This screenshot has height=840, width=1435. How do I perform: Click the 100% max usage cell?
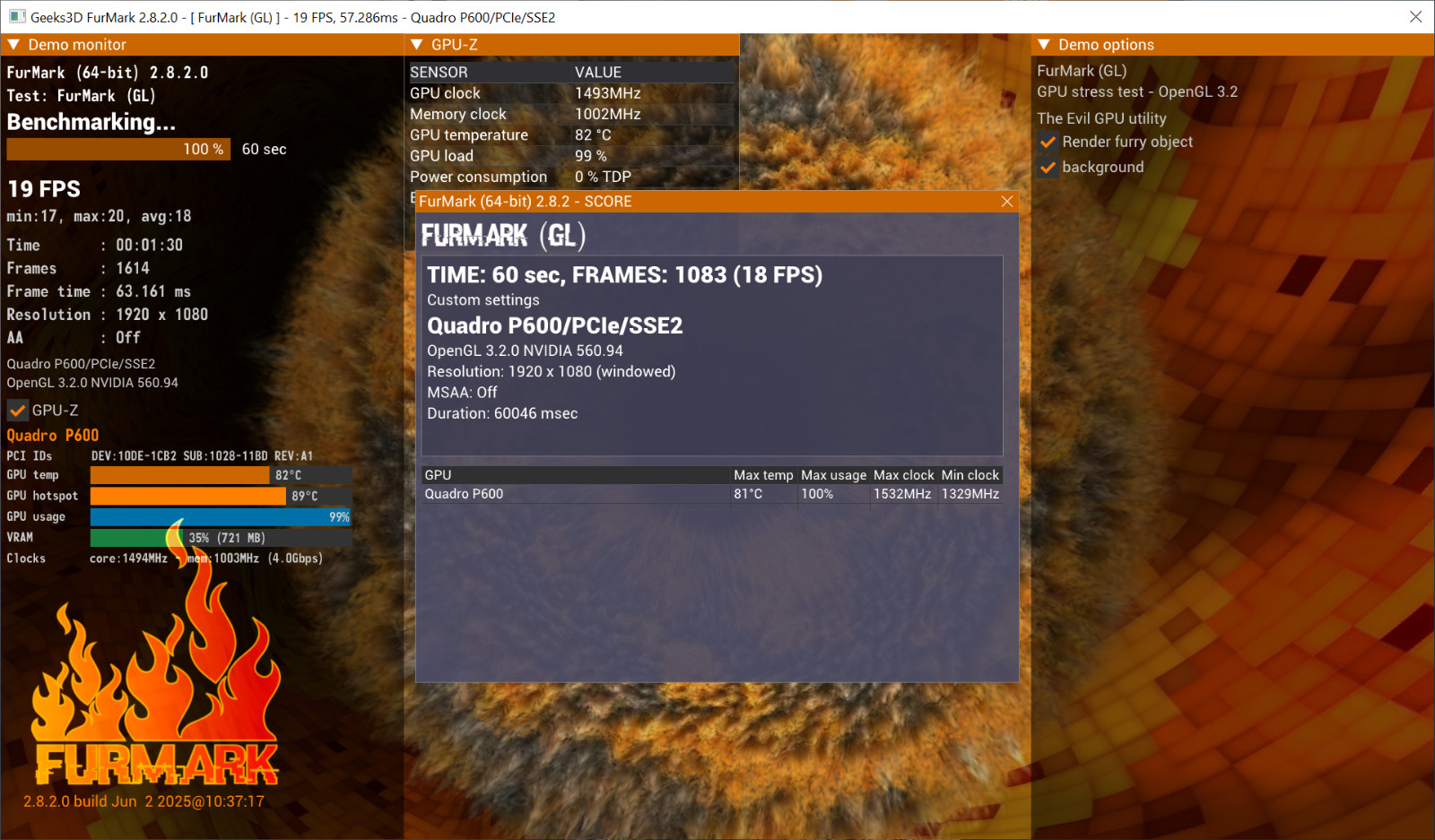(817, 494)
